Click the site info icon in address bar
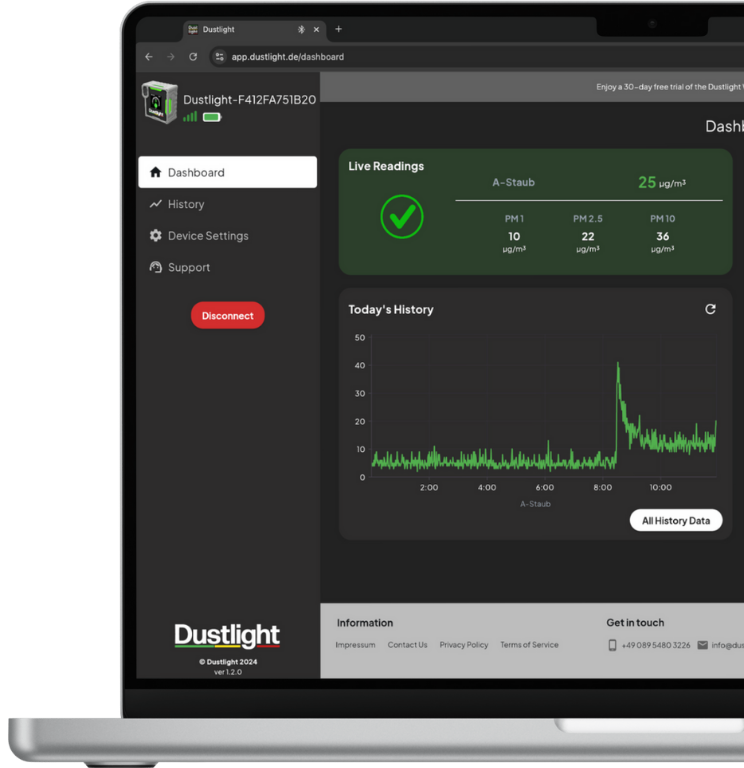Viewport: 744px width, 768px height. (x=219, y=57)
